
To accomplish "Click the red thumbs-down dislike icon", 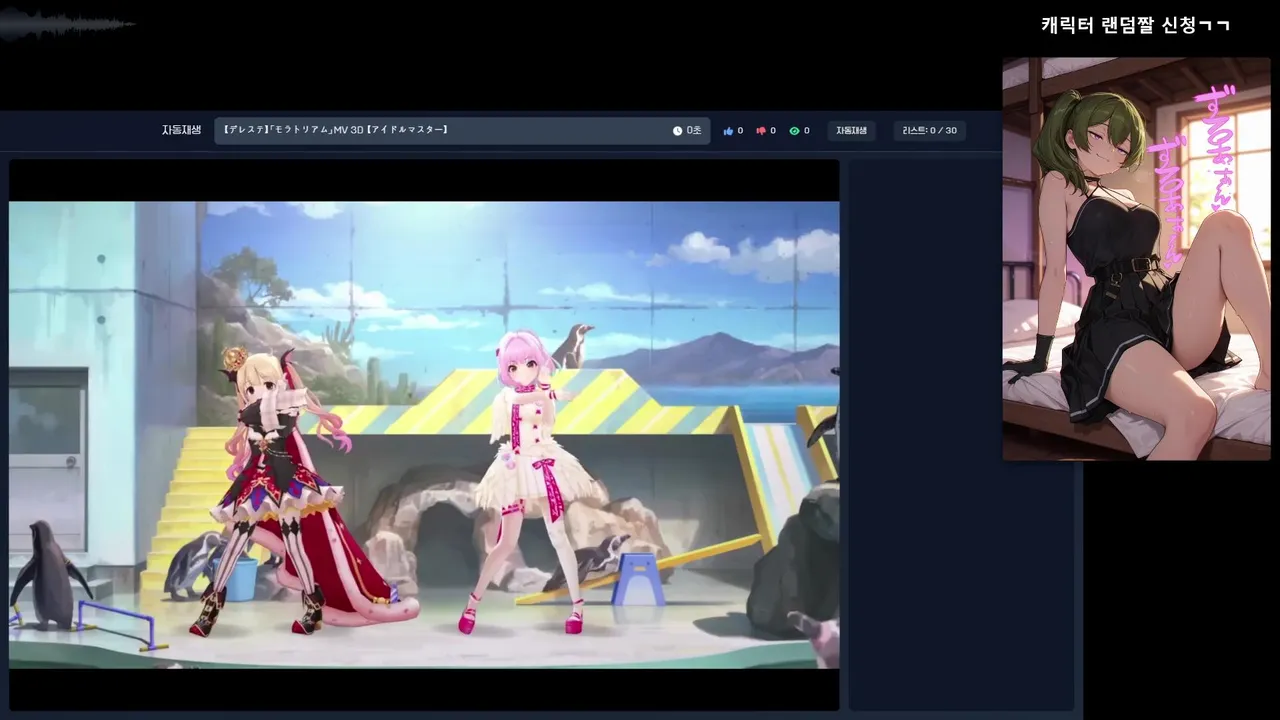I will click(761, 131).
